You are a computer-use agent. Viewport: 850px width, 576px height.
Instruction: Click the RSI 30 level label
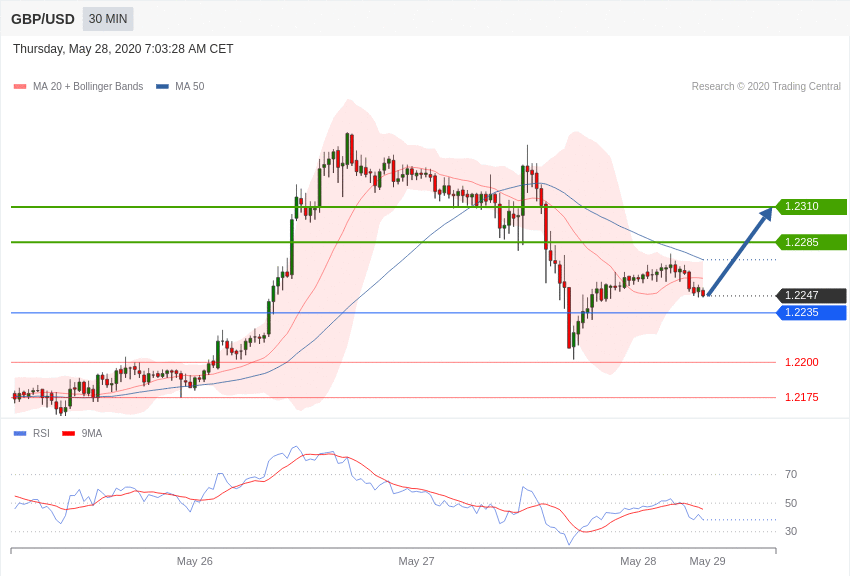791,531
